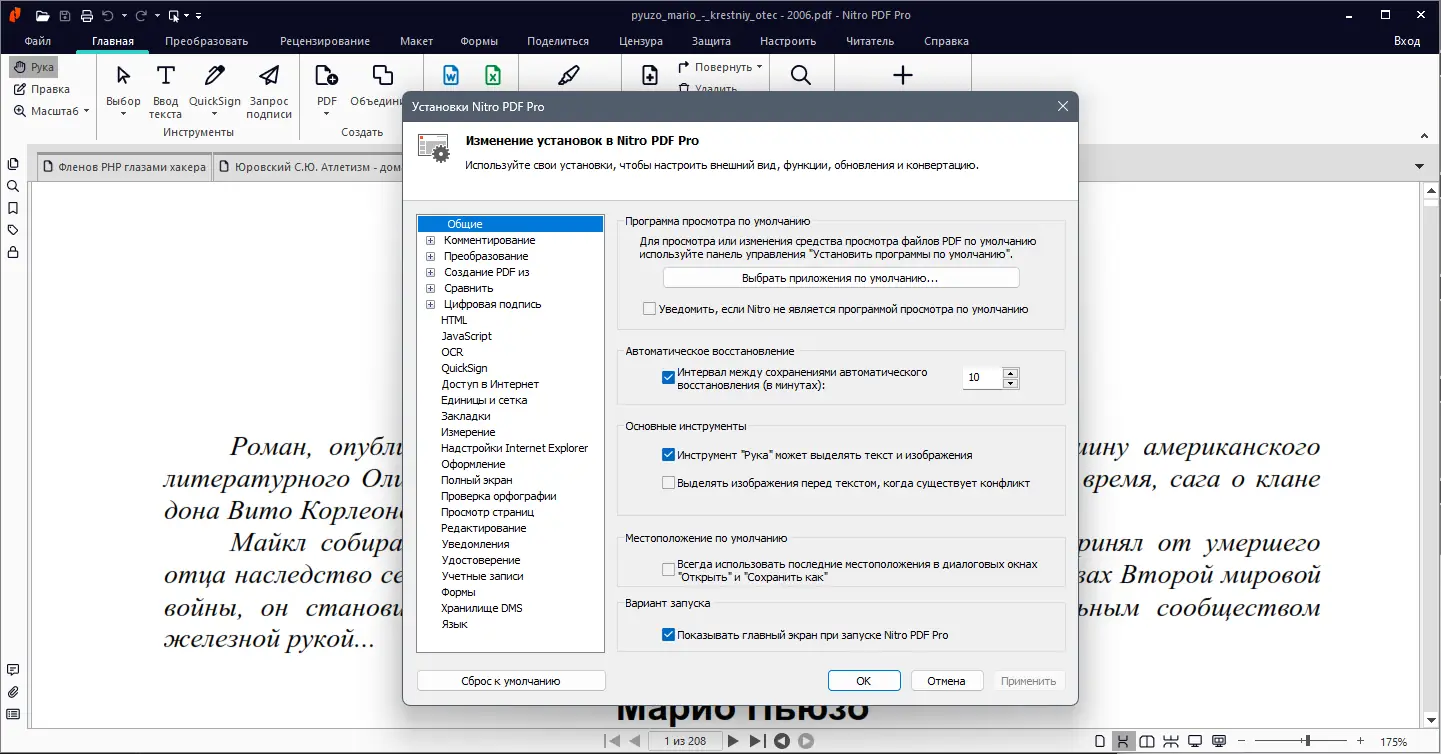Activate the Выбор selection arrow tool
The height and width of the screenshot is (754, 1441).
tap(123, 90)
